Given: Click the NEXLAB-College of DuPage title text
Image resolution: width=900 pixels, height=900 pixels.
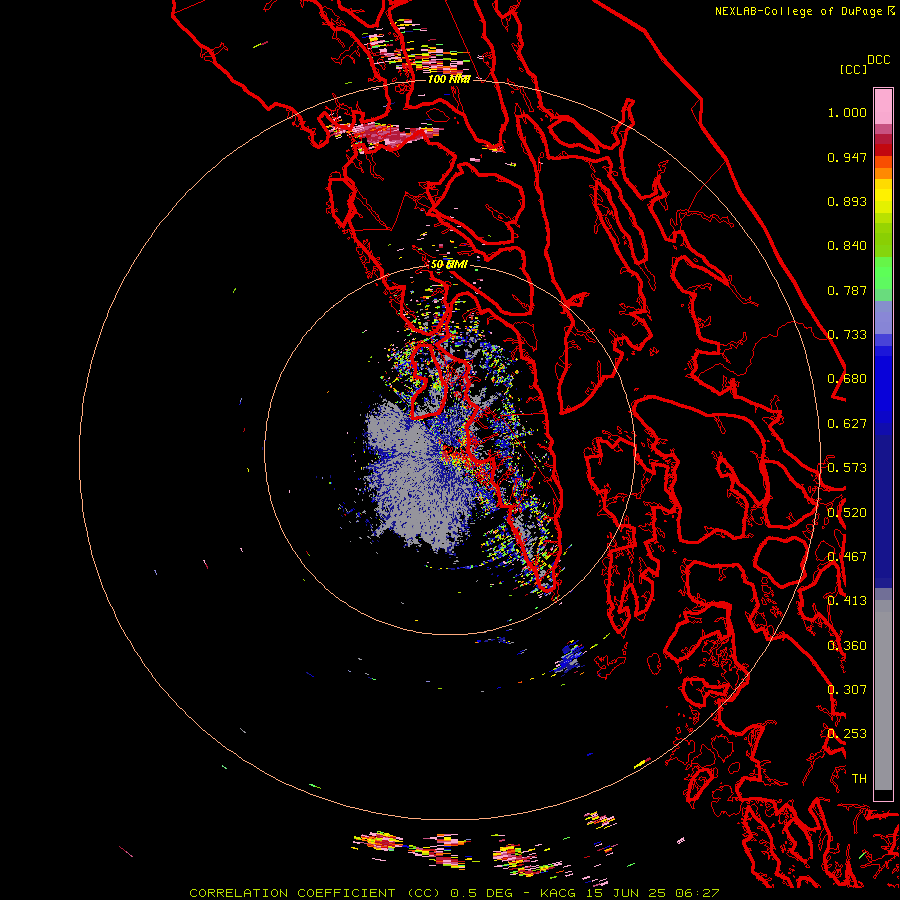Looking at the screenshot, I should [x=804, y=11].
